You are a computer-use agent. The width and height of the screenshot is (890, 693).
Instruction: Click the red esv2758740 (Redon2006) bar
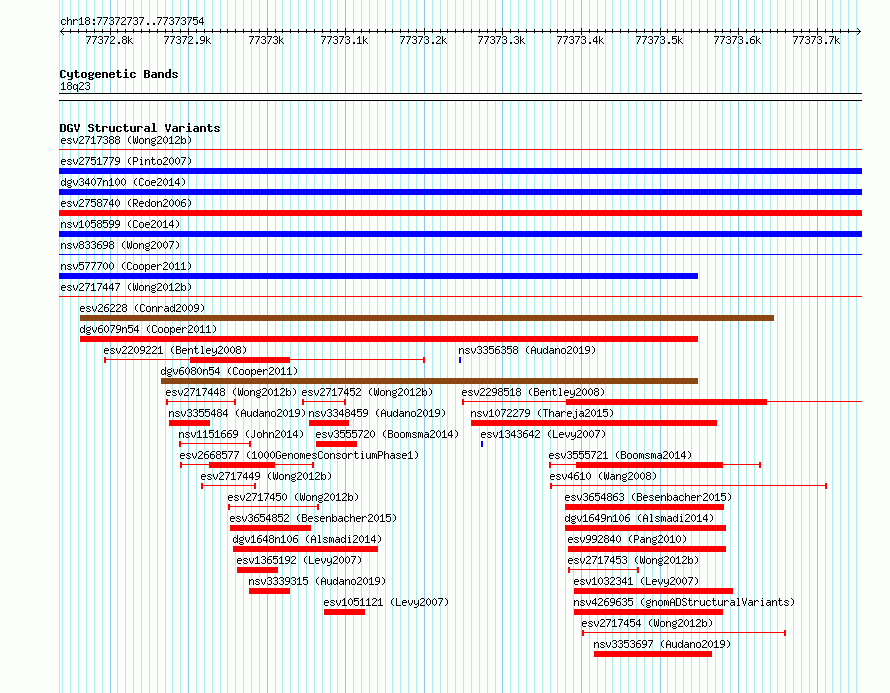(460, 213)
